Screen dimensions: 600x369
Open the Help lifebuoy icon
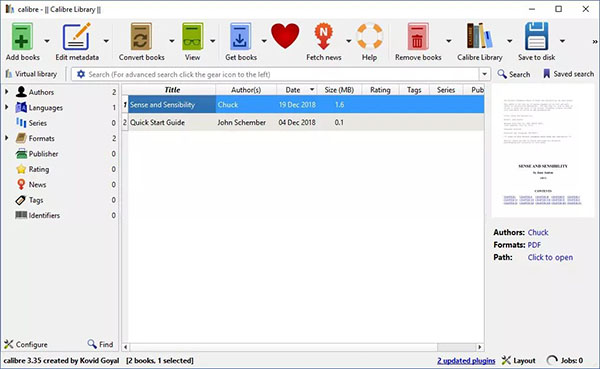click(369, 36)
